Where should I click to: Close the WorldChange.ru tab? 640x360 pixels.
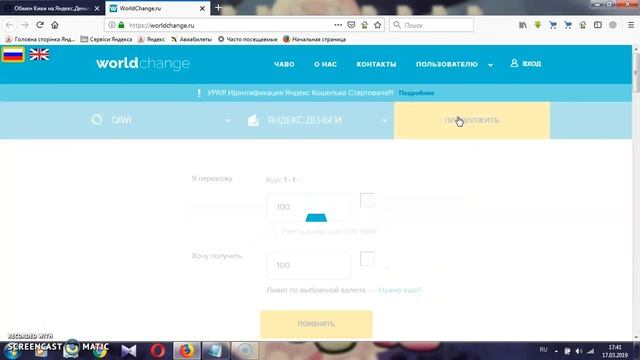click(x=202, y=8)
